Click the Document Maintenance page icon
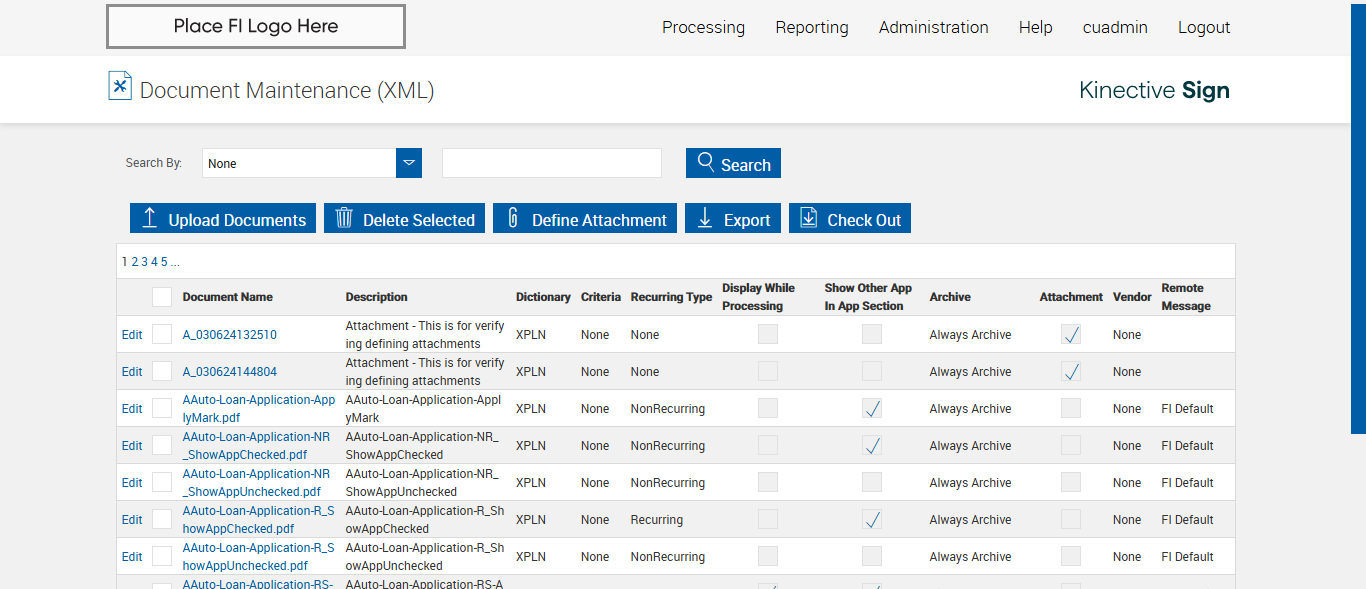 pyautogui.click(x=120, y=86)
